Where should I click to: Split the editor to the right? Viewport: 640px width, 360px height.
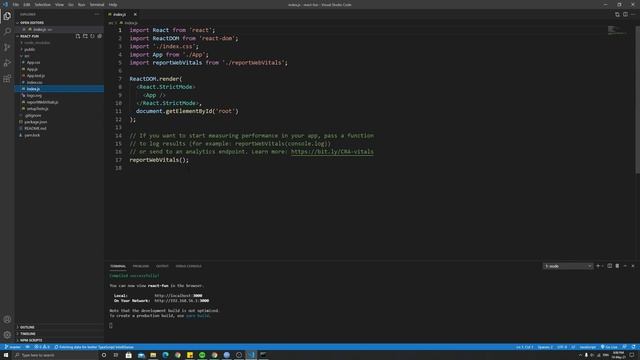[x=625, y=14]
